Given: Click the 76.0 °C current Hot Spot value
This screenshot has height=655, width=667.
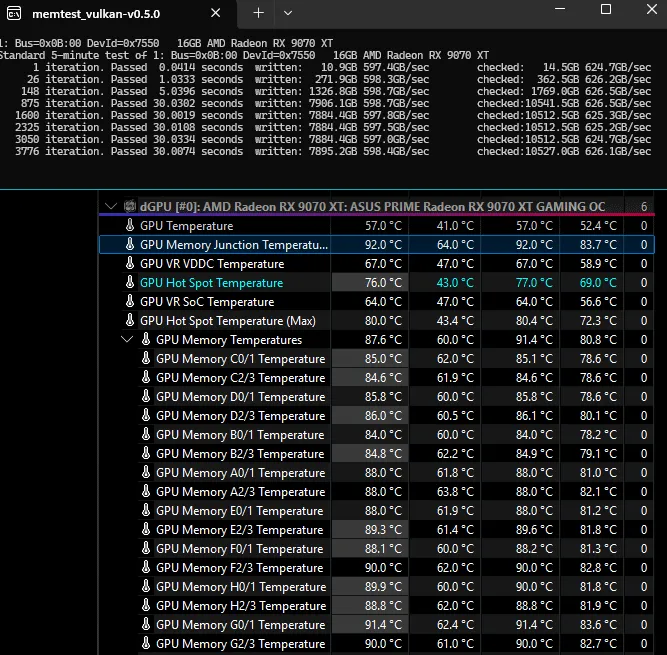Looking at the screenshot, I should pyautogui.click(x=383, y=283).
